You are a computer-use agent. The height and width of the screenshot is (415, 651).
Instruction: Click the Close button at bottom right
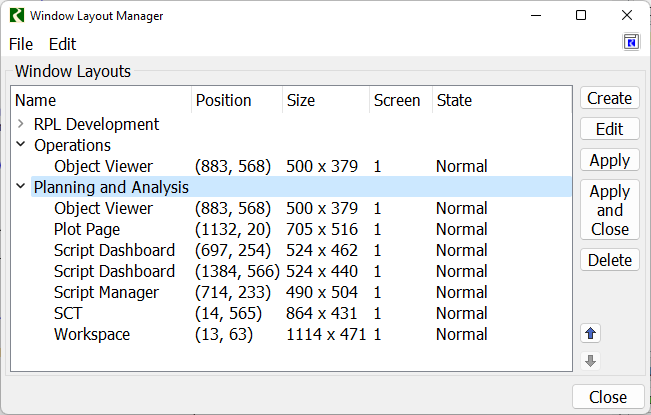(607, 397)
